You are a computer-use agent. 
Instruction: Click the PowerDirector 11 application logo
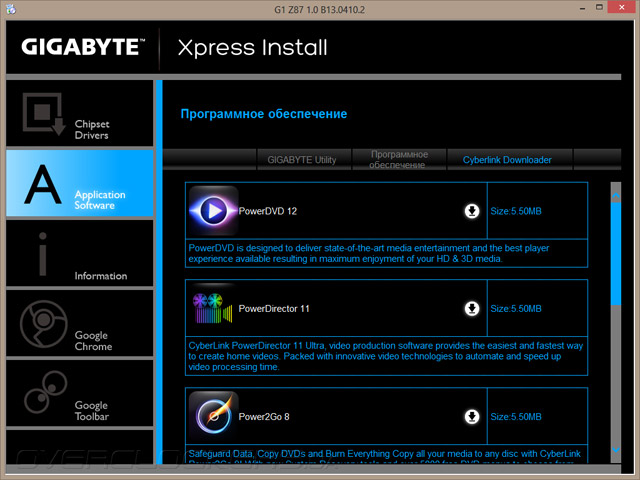click(x=212, y=309)
